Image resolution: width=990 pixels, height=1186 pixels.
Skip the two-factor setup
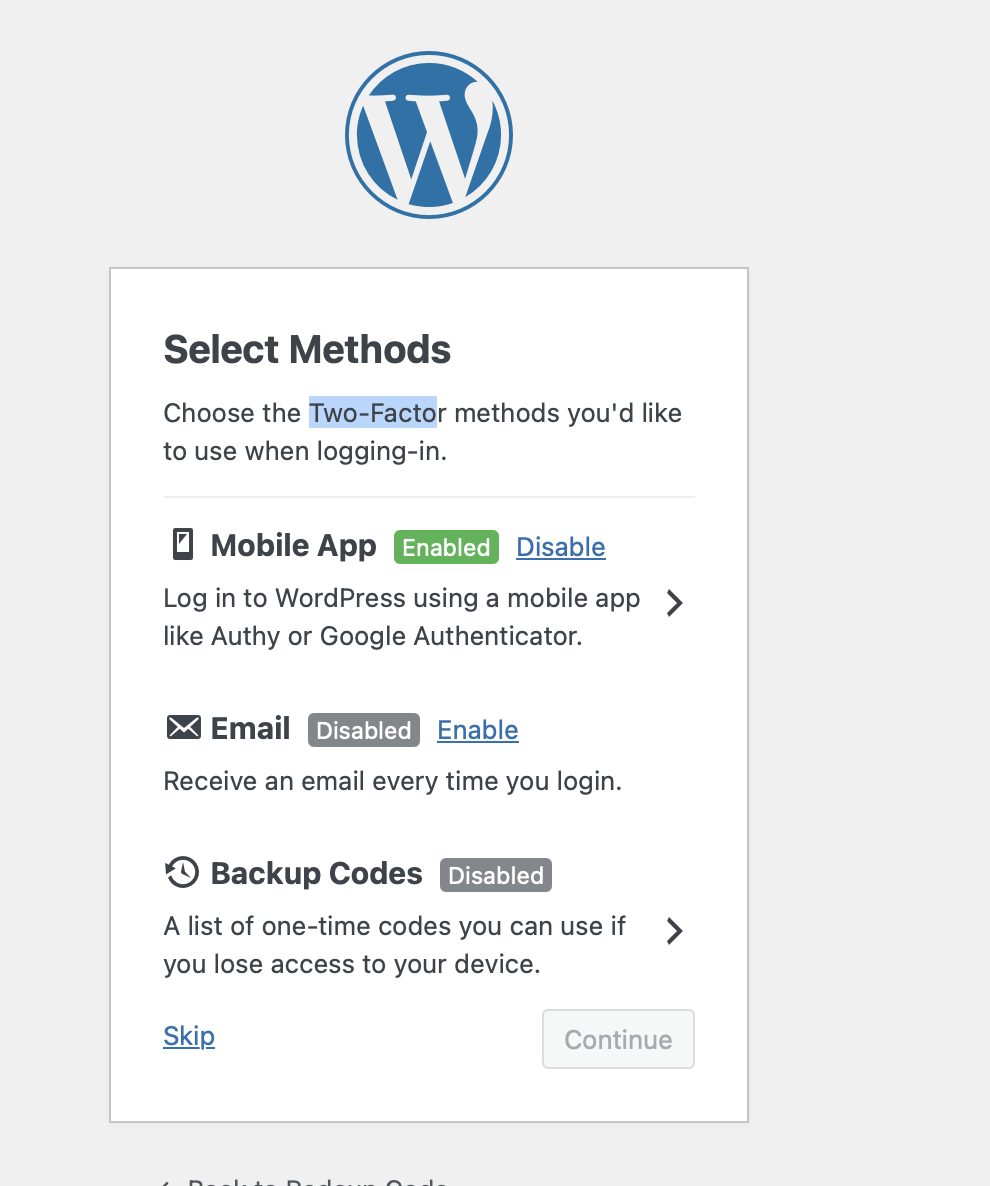point(189,1036)
